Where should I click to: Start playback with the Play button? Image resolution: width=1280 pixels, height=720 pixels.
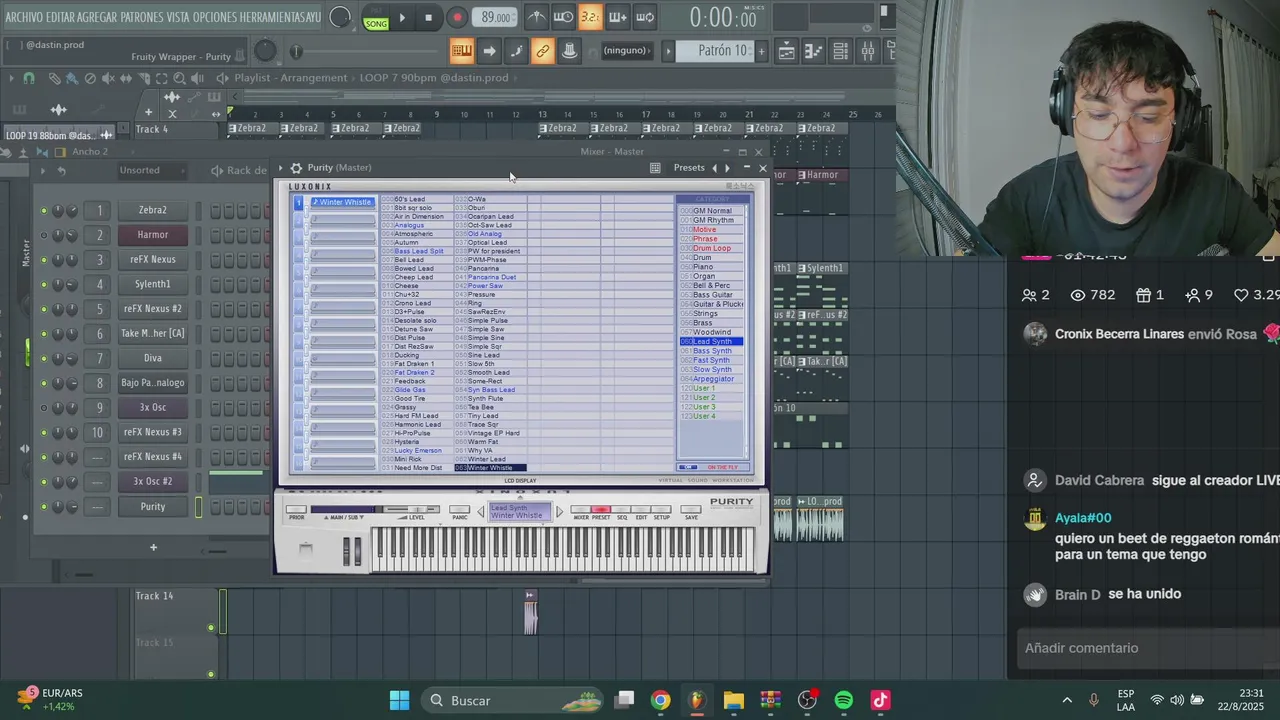tap(402, 17)
